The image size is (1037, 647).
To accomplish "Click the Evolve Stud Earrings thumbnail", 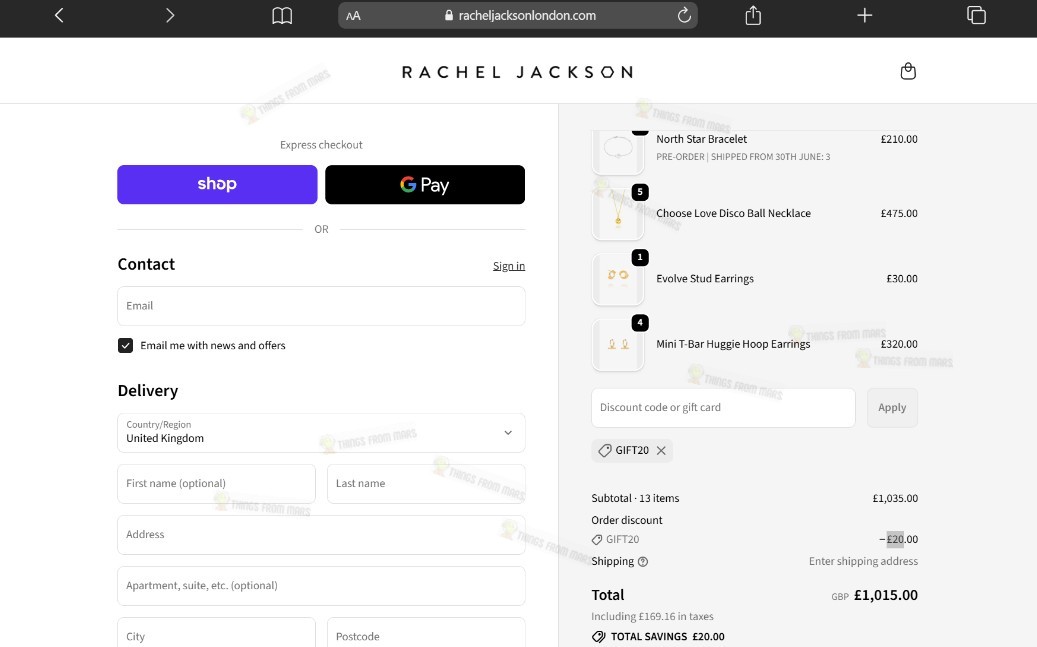I will [618, 279].
